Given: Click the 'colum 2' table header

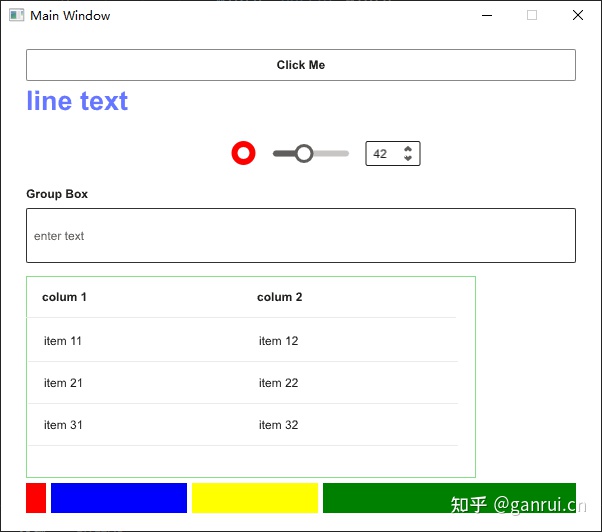Looking at the screenshot, I should pyautogui.click(x=279, y=297).
